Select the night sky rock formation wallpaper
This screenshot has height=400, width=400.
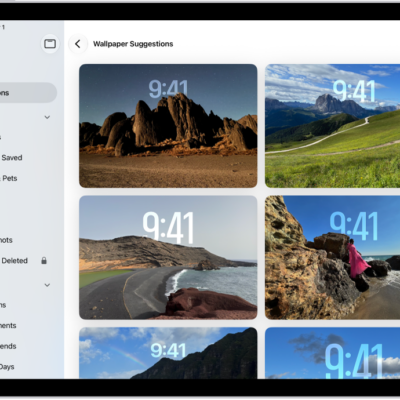click(168, 126)
